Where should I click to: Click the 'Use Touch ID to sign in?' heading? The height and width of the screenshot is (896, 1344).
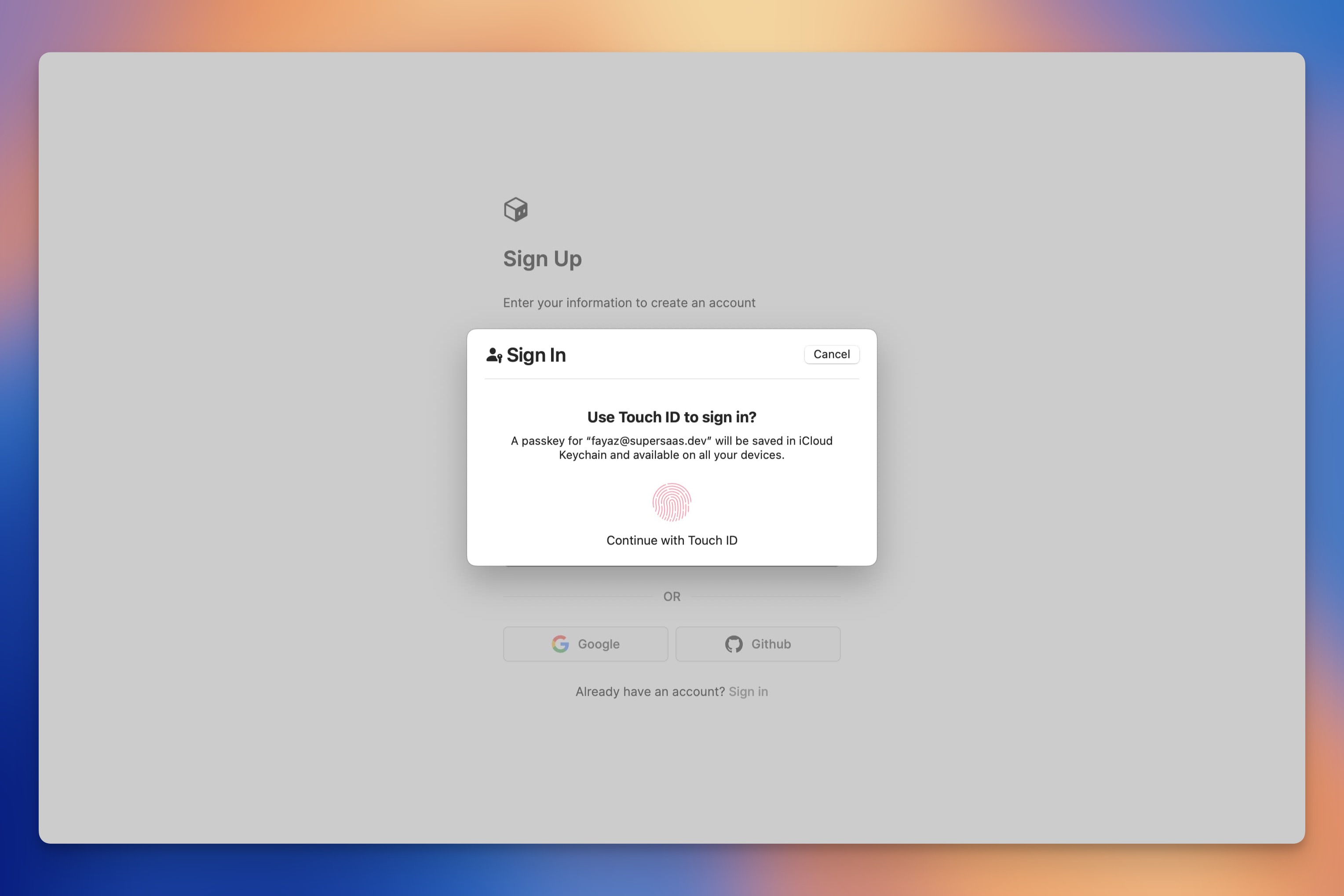click(x=672, y=417)
